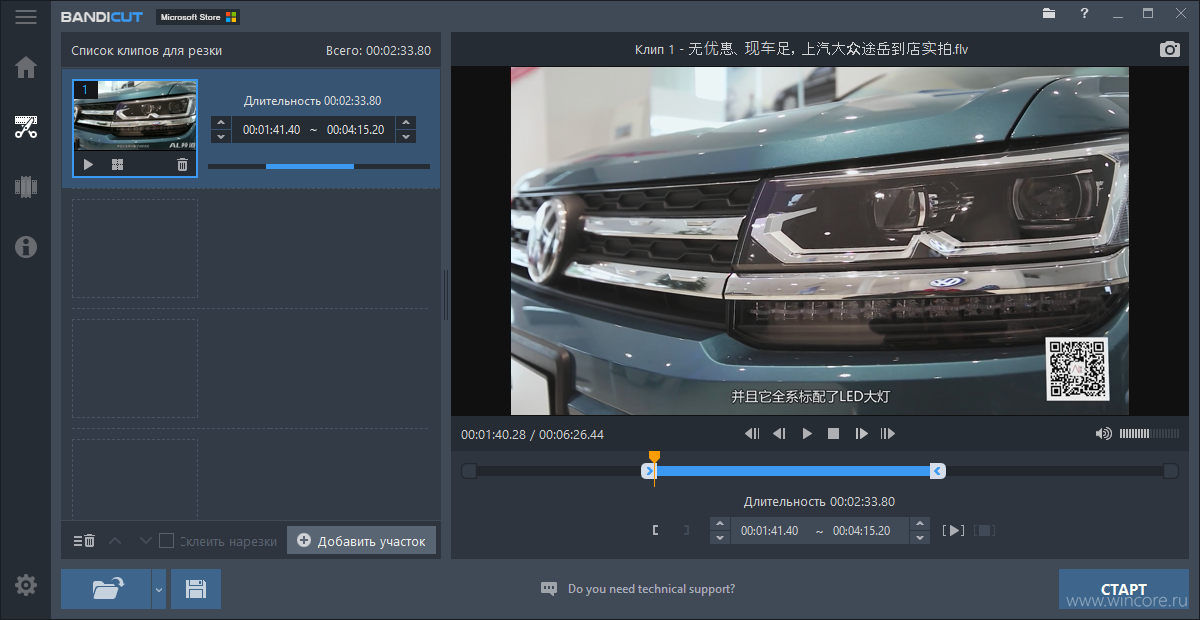Decrease clip 1 end time in clip list

405,137
